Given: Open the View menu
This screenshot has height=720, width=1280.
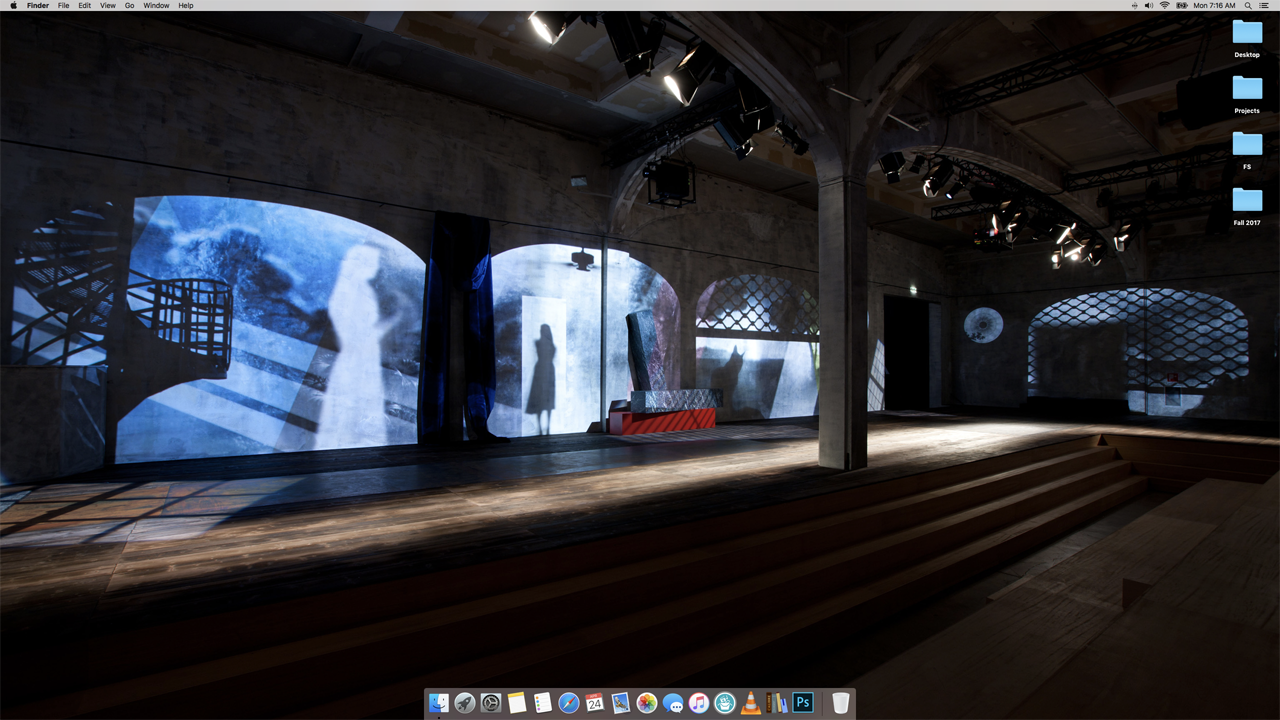Looking at the screenshot, I should [x=108, y=5].
